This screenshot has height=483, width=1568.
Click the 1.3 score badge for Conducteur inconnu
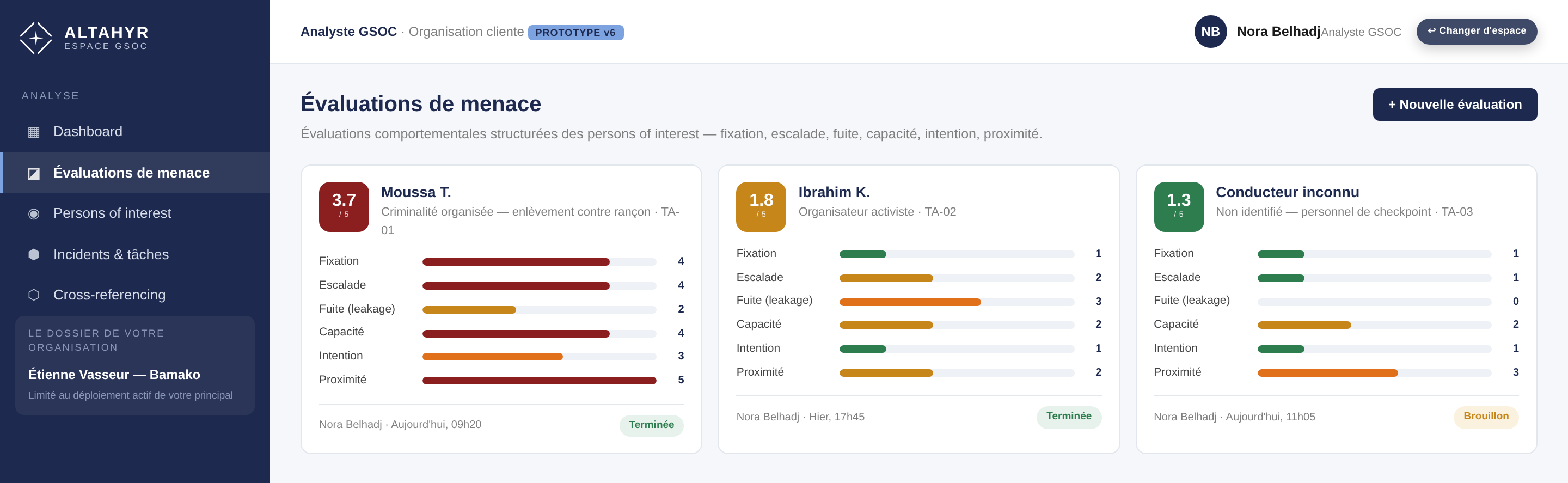coord(1178,206)
